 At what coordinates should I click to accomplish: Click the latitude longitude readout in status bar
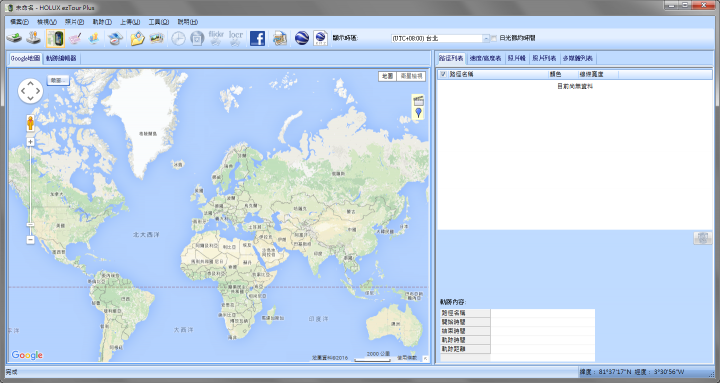click(x=632, y=372)
